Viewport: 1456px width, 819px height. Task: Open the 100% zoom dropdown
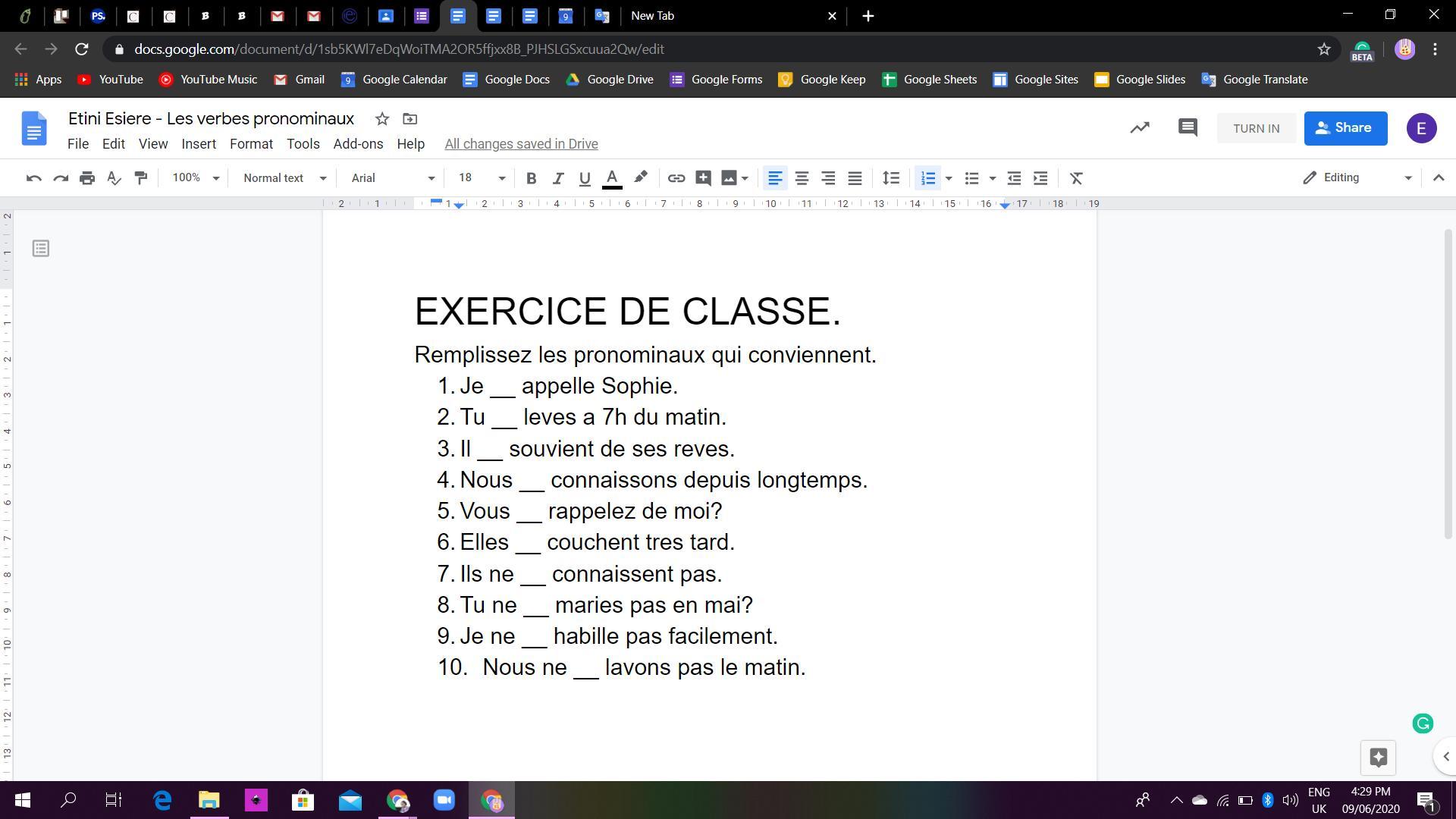point(195,178)
